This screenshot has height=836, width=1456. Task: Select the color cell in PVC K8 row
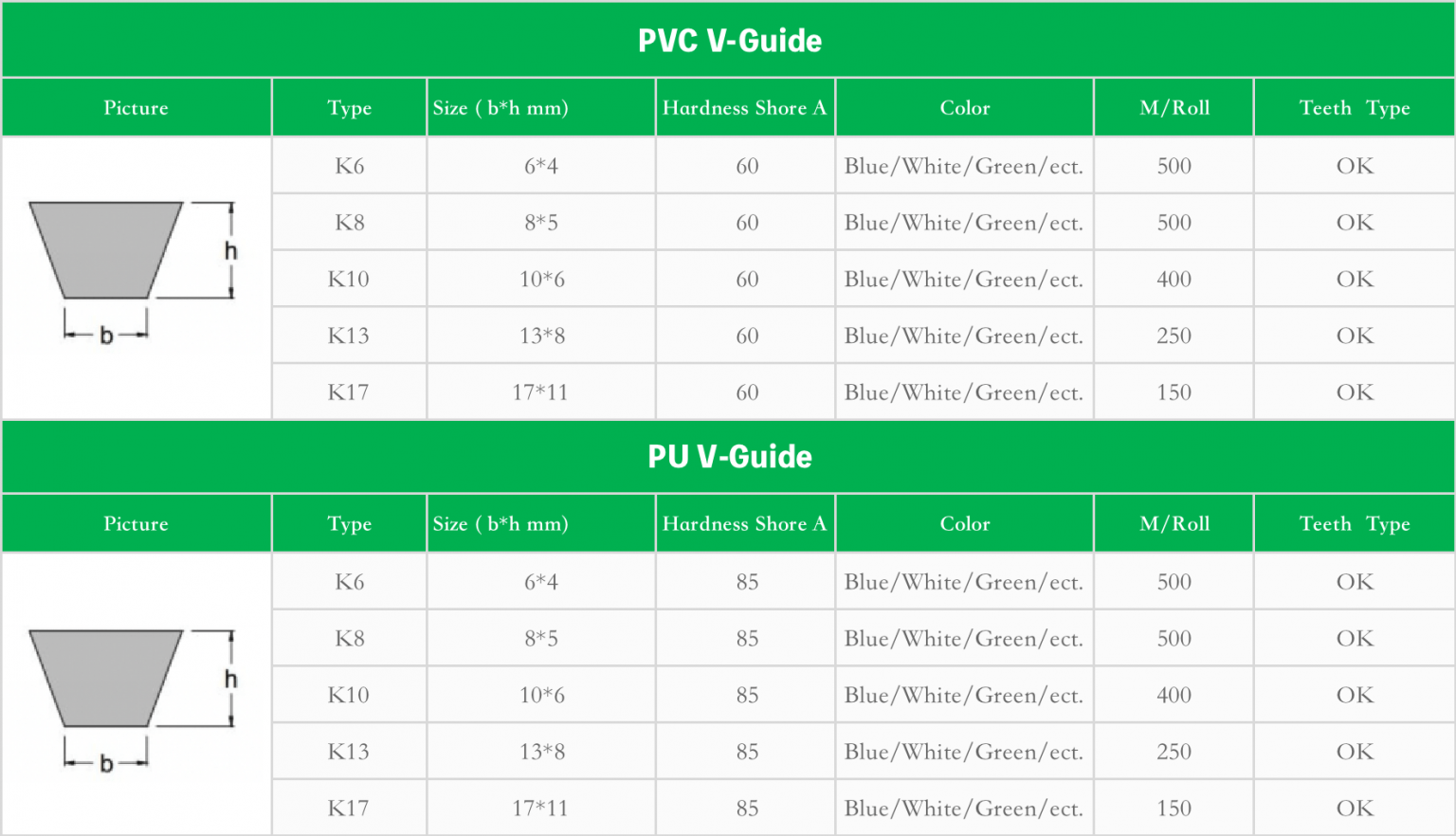pos(964,223)
